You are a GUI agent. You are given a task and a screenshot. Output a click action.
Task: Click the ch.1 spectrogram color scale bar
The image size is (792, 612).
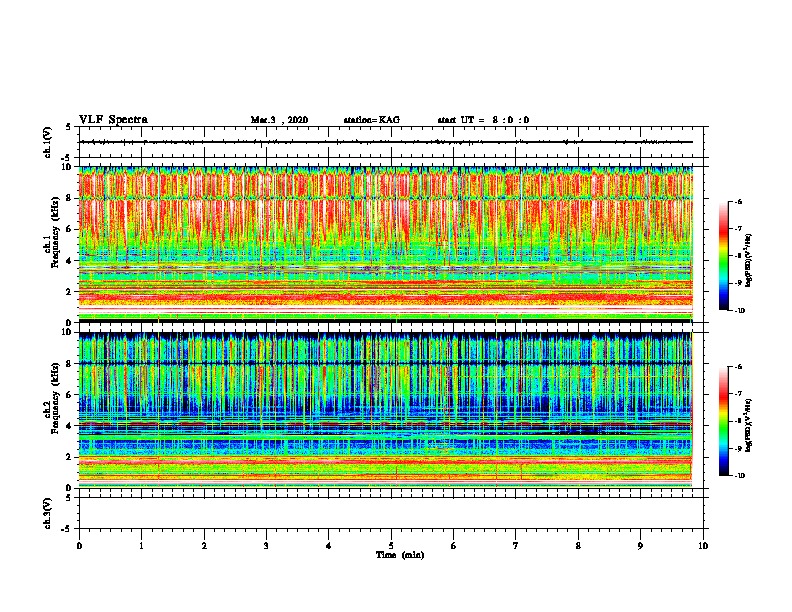(724, 256)
